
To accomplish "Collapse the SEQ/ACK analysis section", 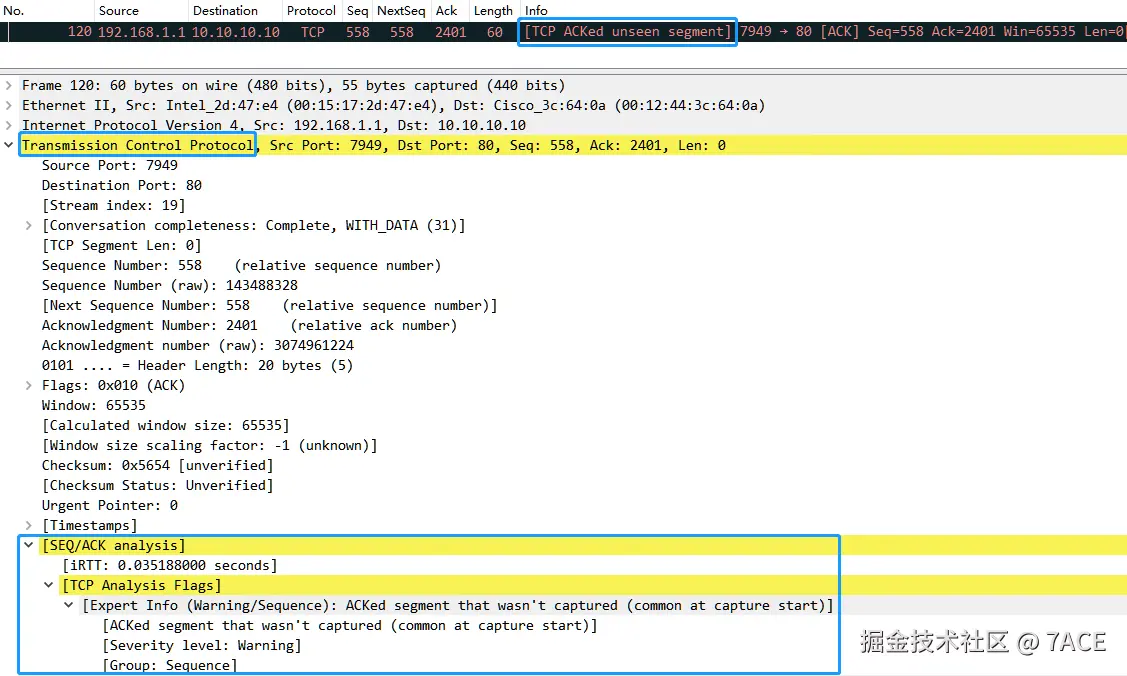I will click(29, 545).
